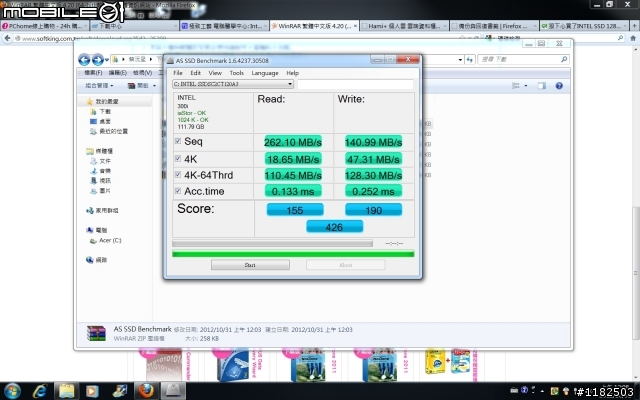Image resolution: width=640 pixels, height=400 pixels.
Task: Expand the Explorer address bar history dropdown
Action: point(460,60)
